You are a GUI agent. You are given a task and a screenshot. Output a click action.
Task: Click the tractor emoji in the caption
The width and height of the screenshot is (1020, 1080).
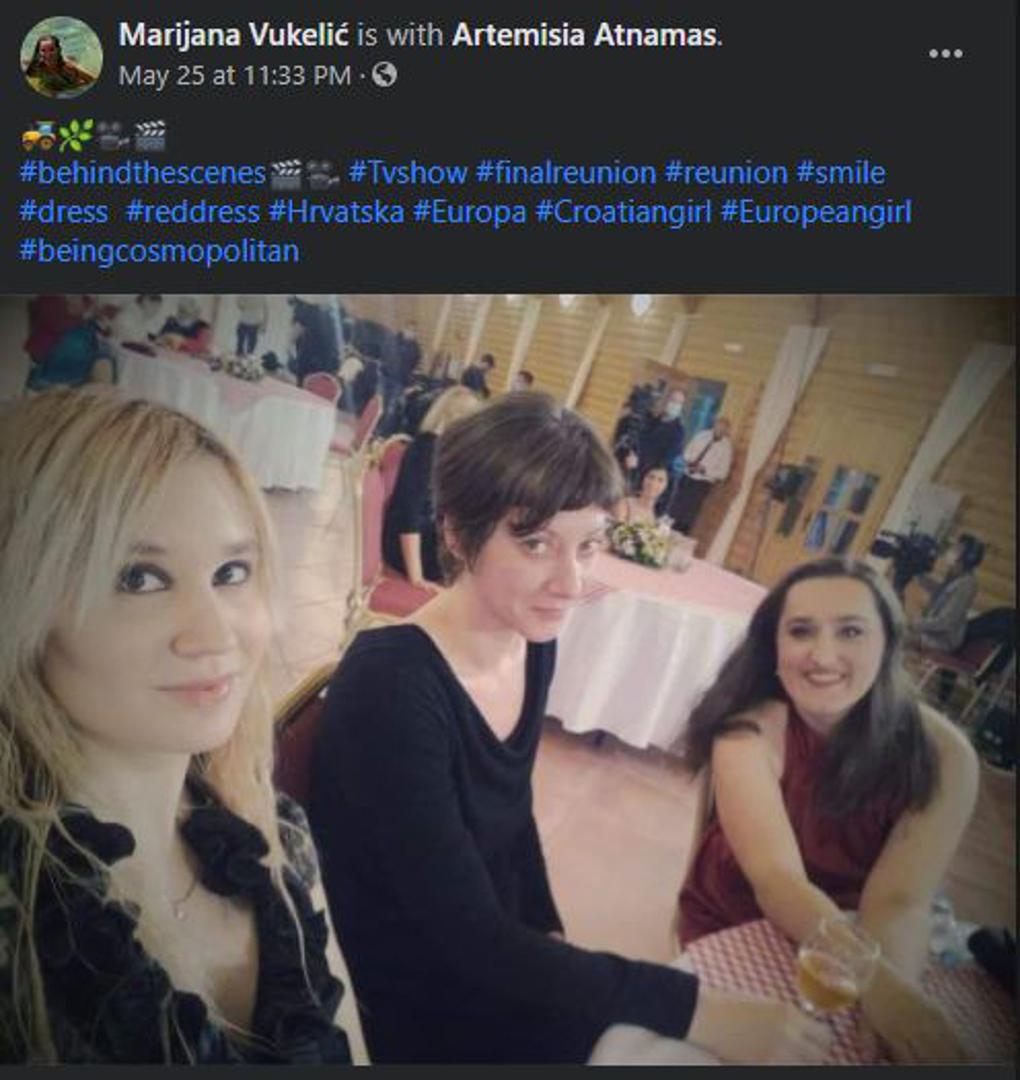coord(38,136)
